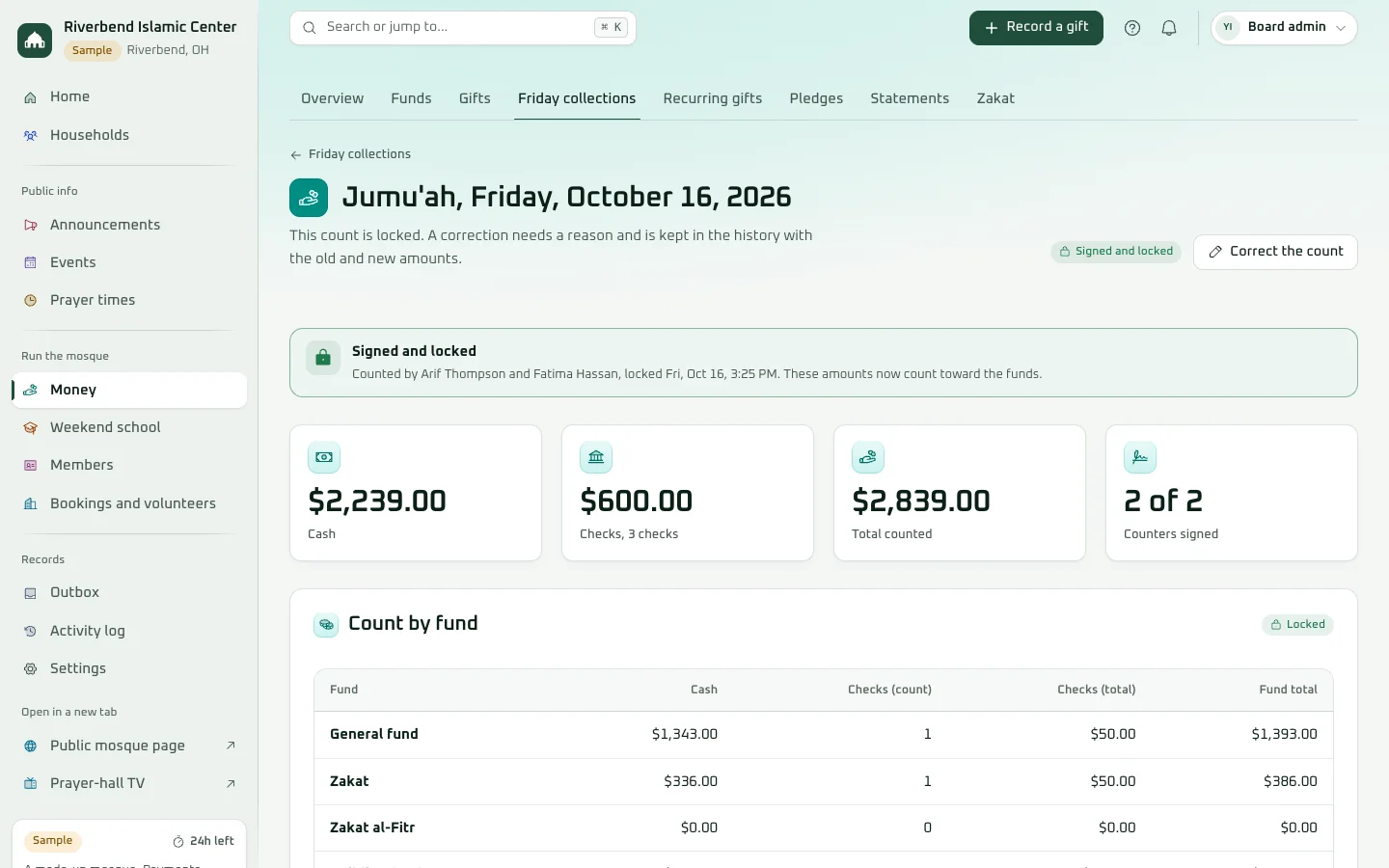1389x868 pixels.
Task: Open the Gifts tab
Action: 475,98
